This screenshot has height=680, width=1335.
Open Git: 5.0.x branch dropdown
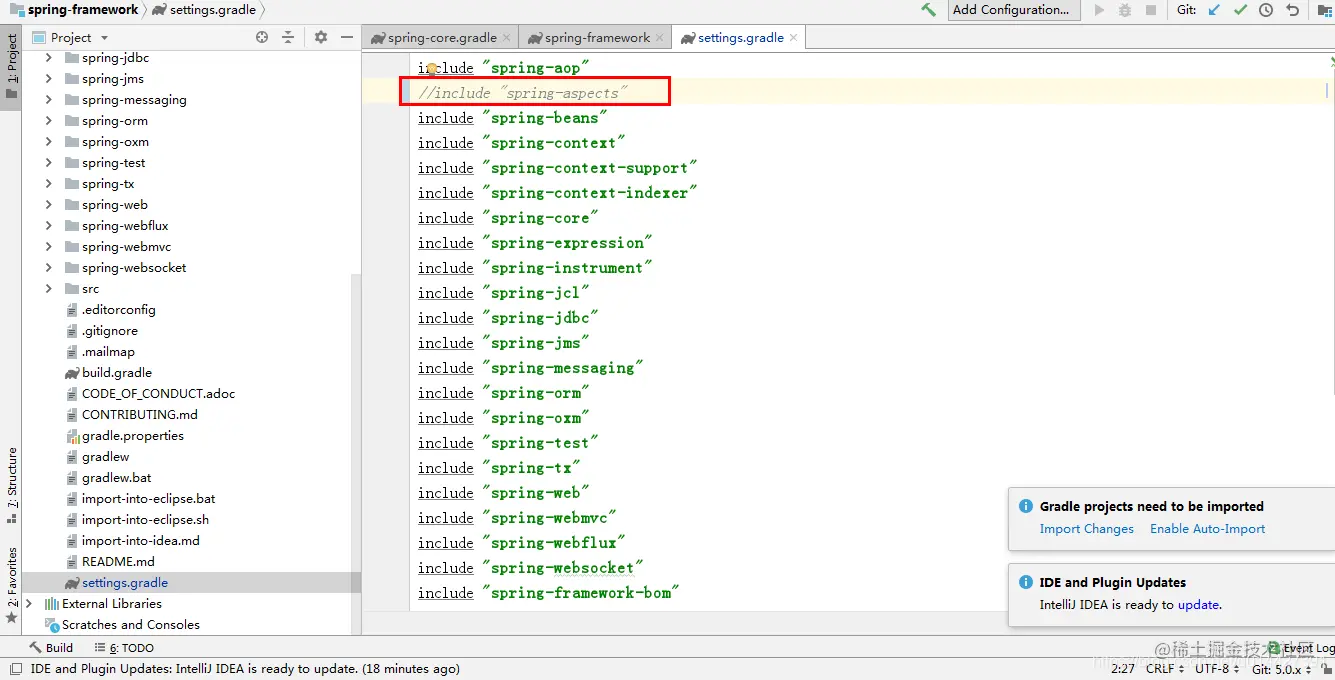coord(1282,669)
